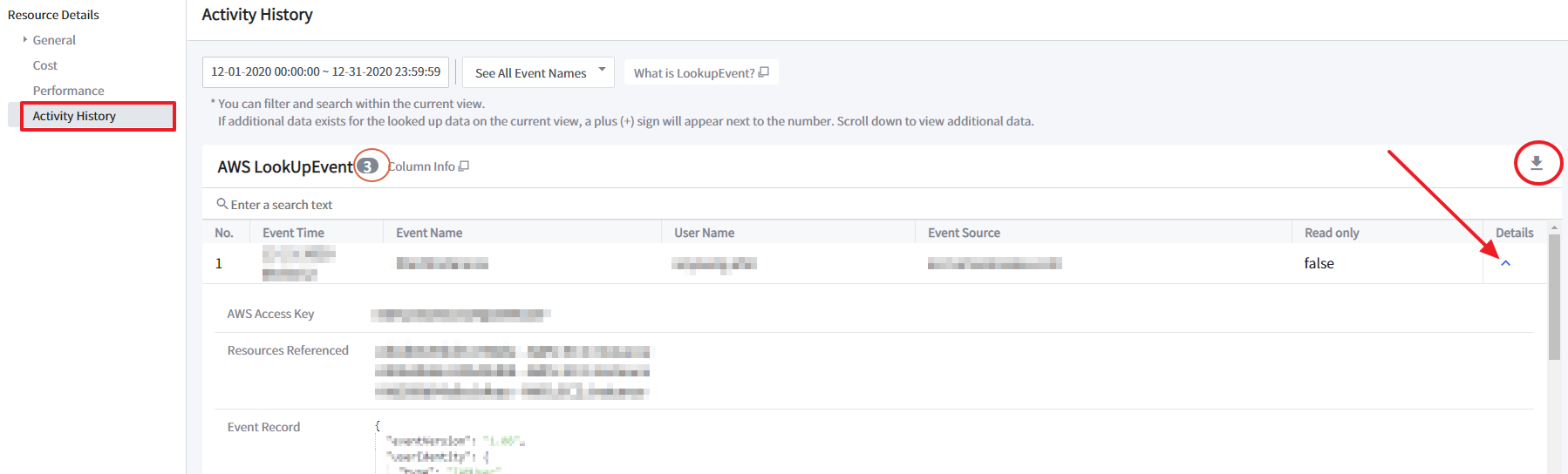Click the magnifier icon in the search bar
The width and height of the screenshot is (1568, 474).
point(222,204)
